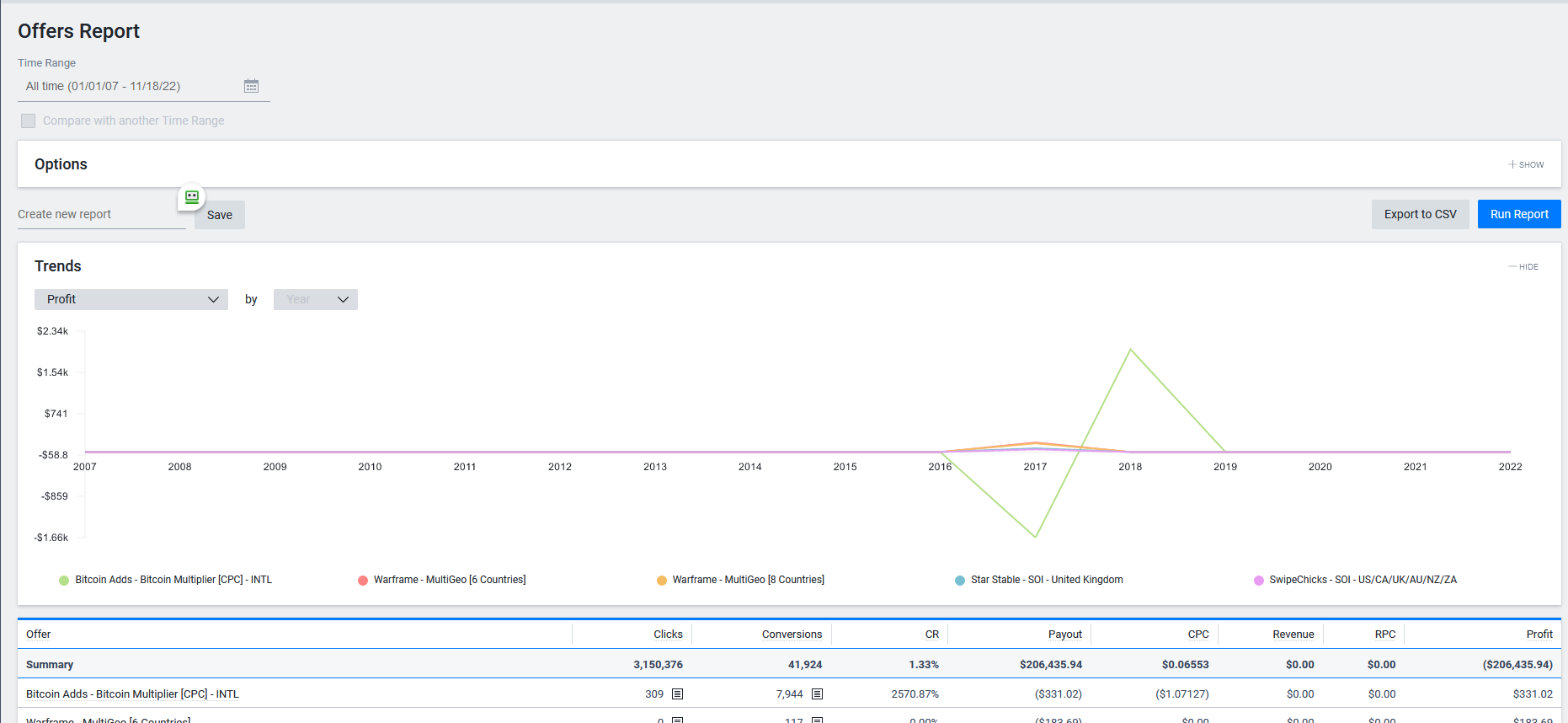Open conversions detail icon for Bitcoin Adds row
Viewport: 1568px width, 723px height.
[x=817, y=694]
